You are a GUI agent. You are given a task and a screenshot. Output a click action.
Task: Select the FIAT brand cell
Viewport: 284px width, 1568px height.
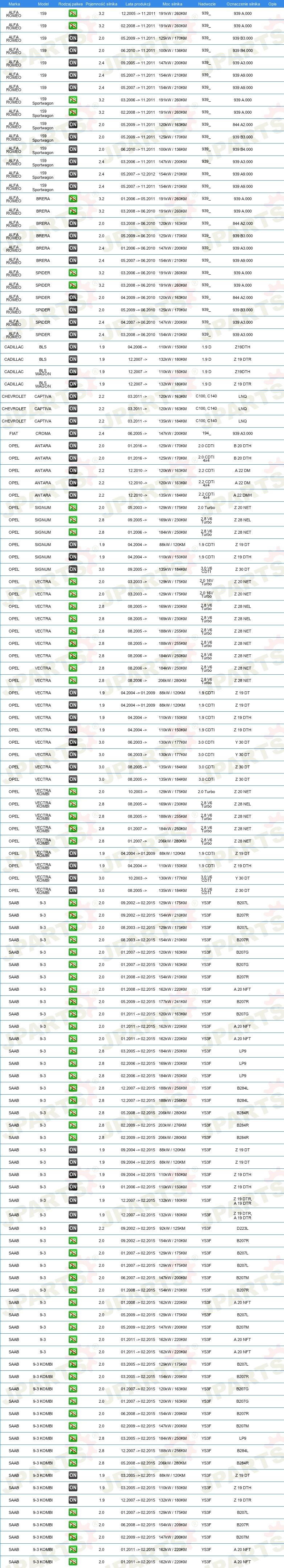(x=14, y=433)
